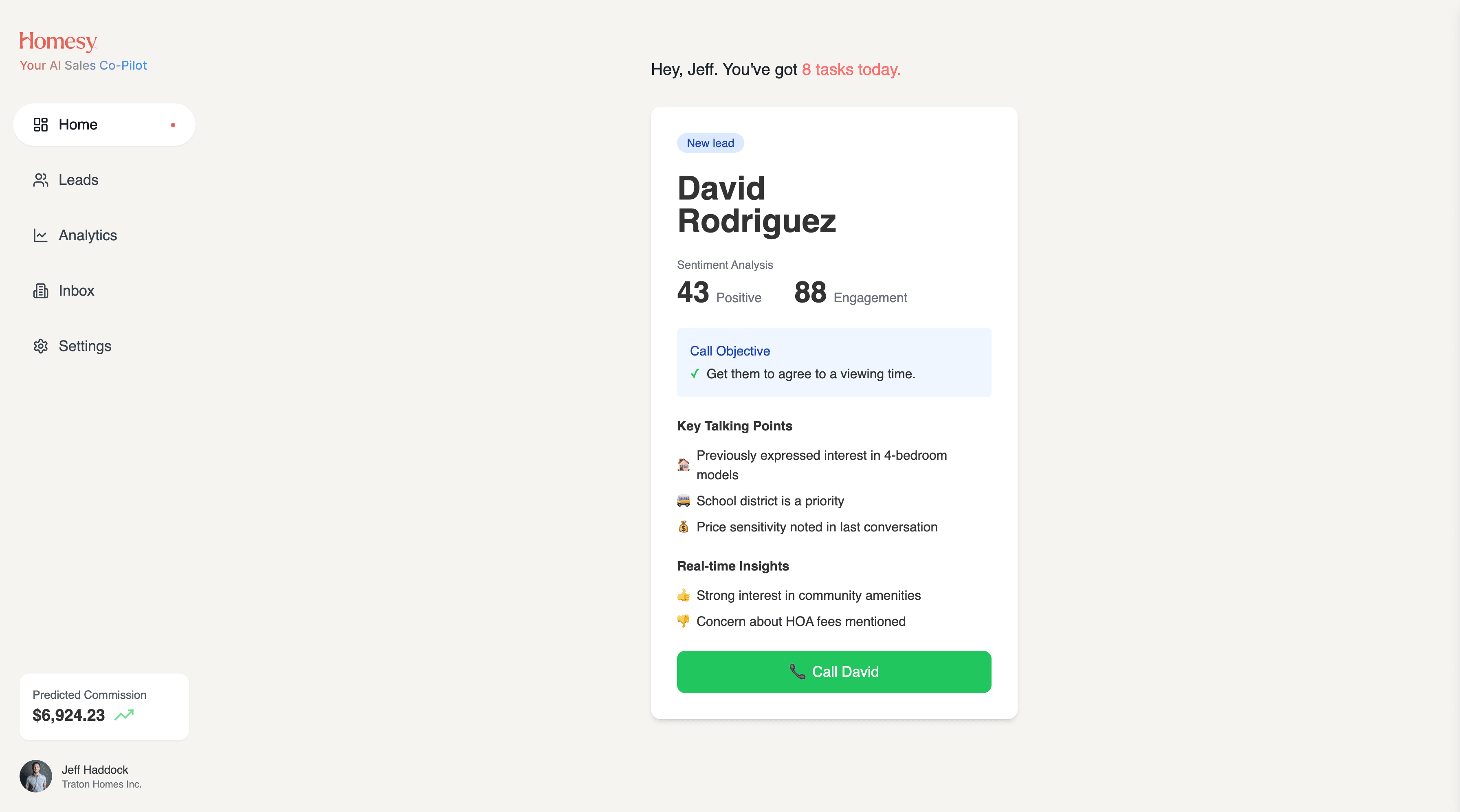Click the New lead badge label
This screenshot has width=1460, height=812.
tap(710, 143)
